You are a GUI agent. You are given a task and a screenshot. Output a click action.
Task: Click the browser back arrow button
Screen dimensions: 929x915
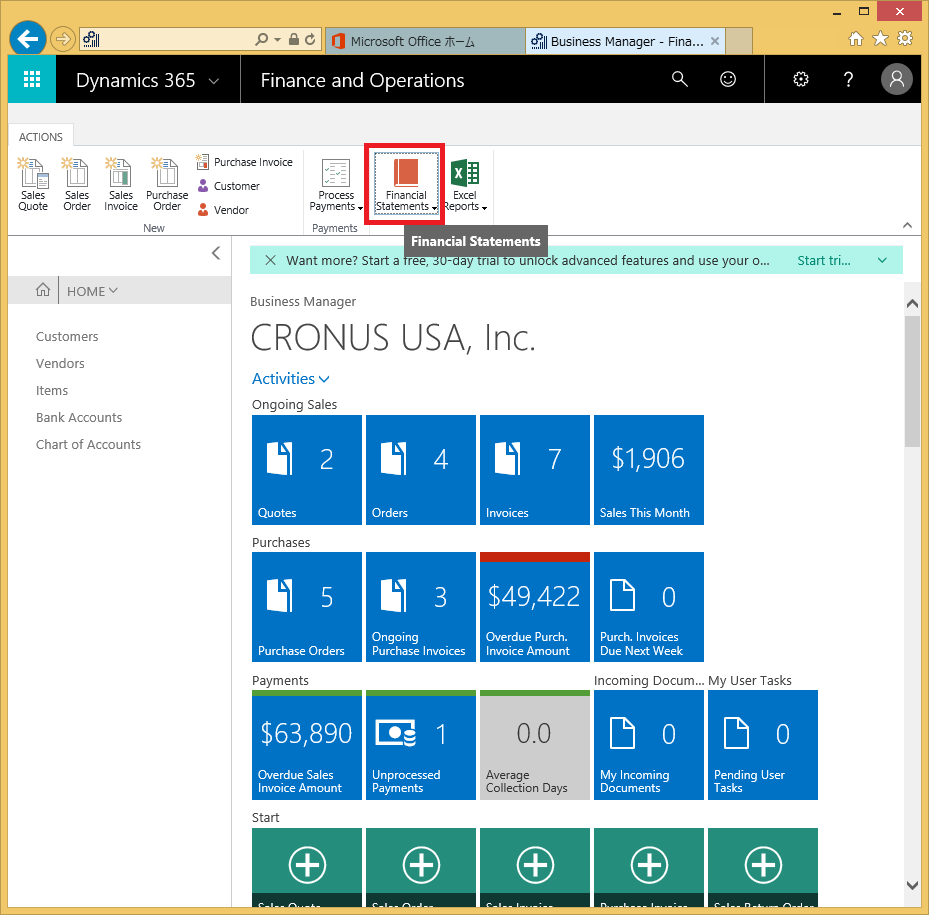[27, 39]
